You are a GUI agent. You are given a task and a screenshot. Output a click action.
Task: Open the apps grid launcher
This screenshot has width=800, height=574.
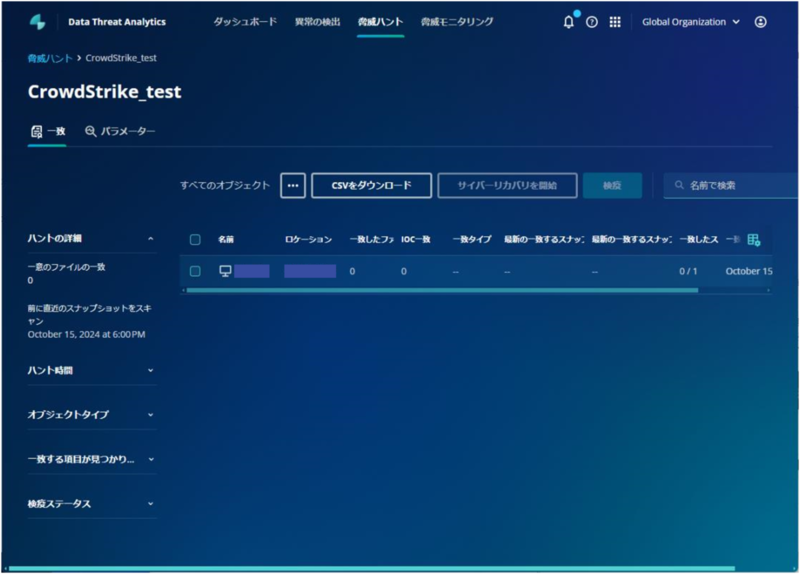tap(615, 22)
